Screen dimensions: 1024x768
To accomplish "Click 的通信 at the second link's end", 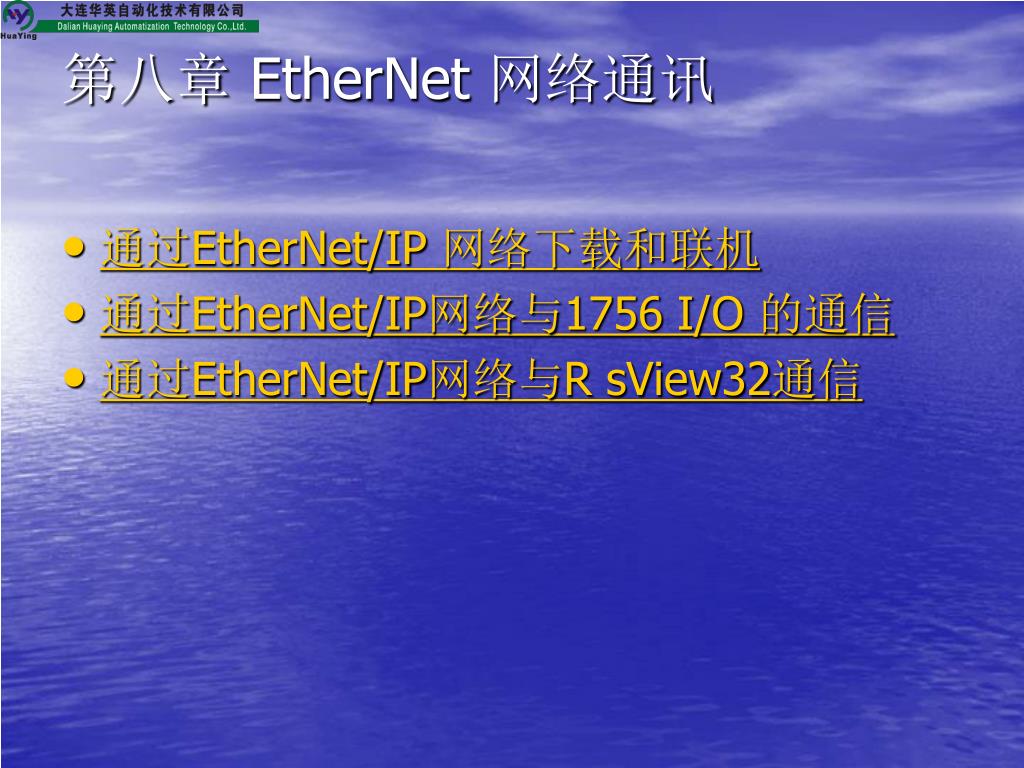I will (x=827, y=315).
